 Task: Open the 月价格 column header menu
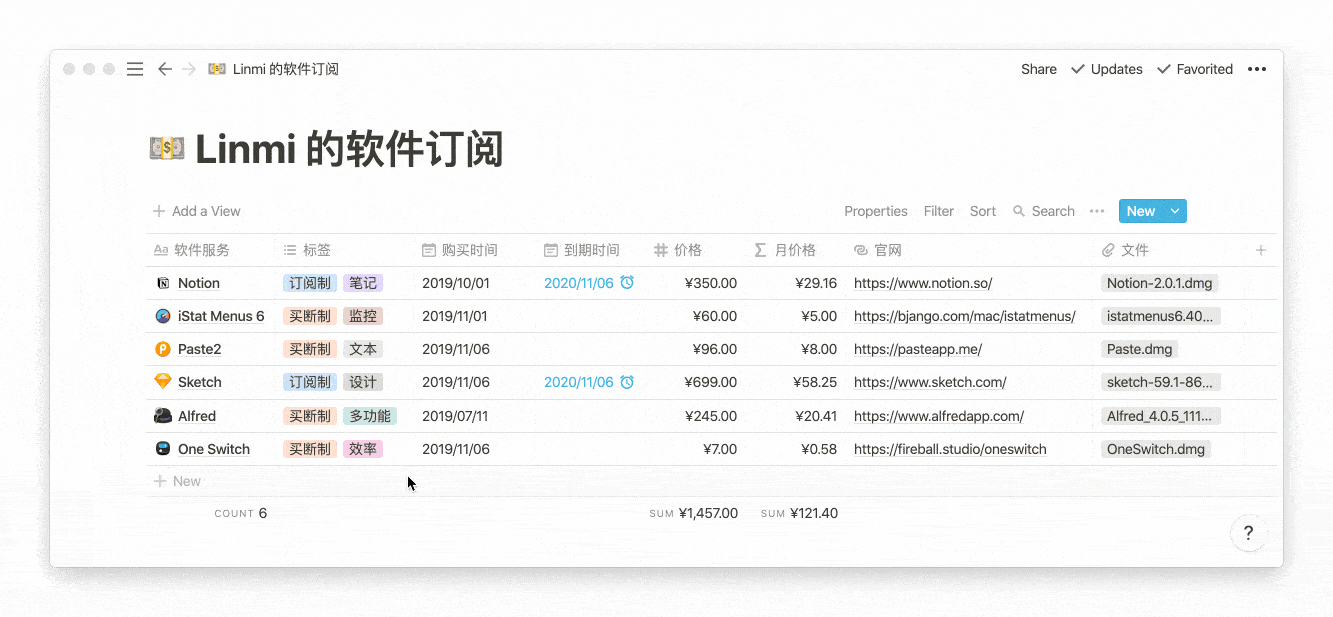click(x=795, y=250)
